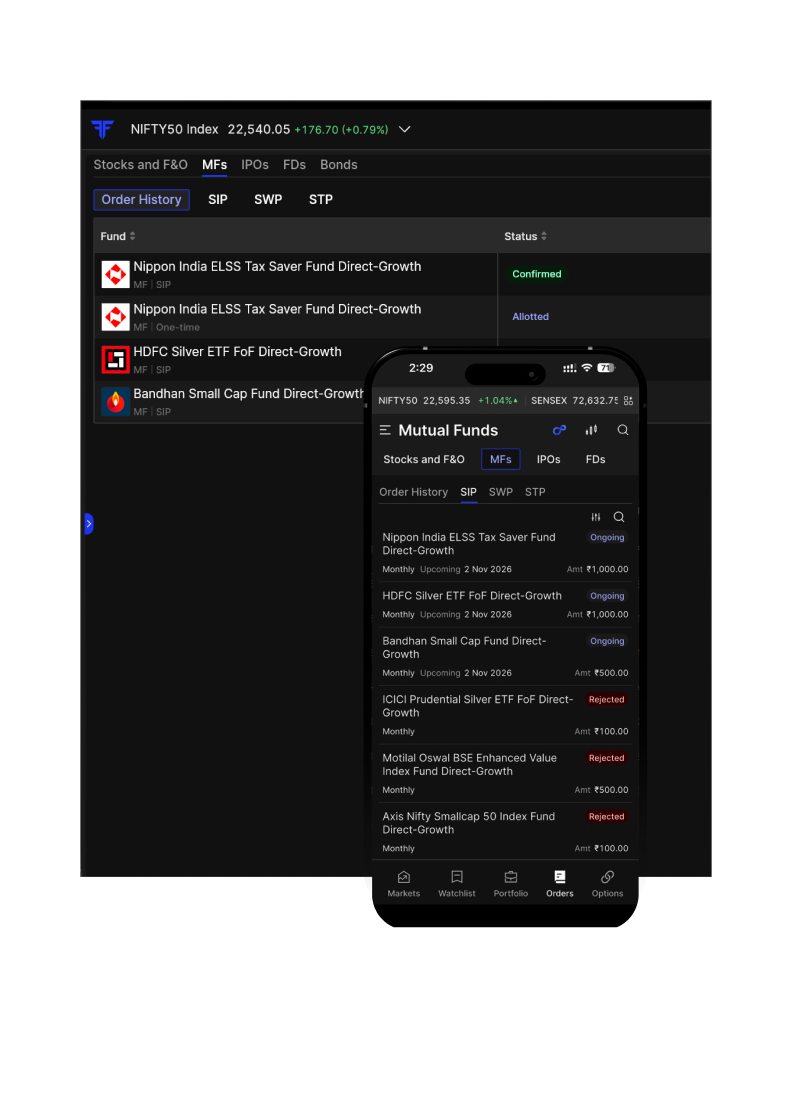Switch to phone STP tab
792x1120 pixels.
coord(535,492)
